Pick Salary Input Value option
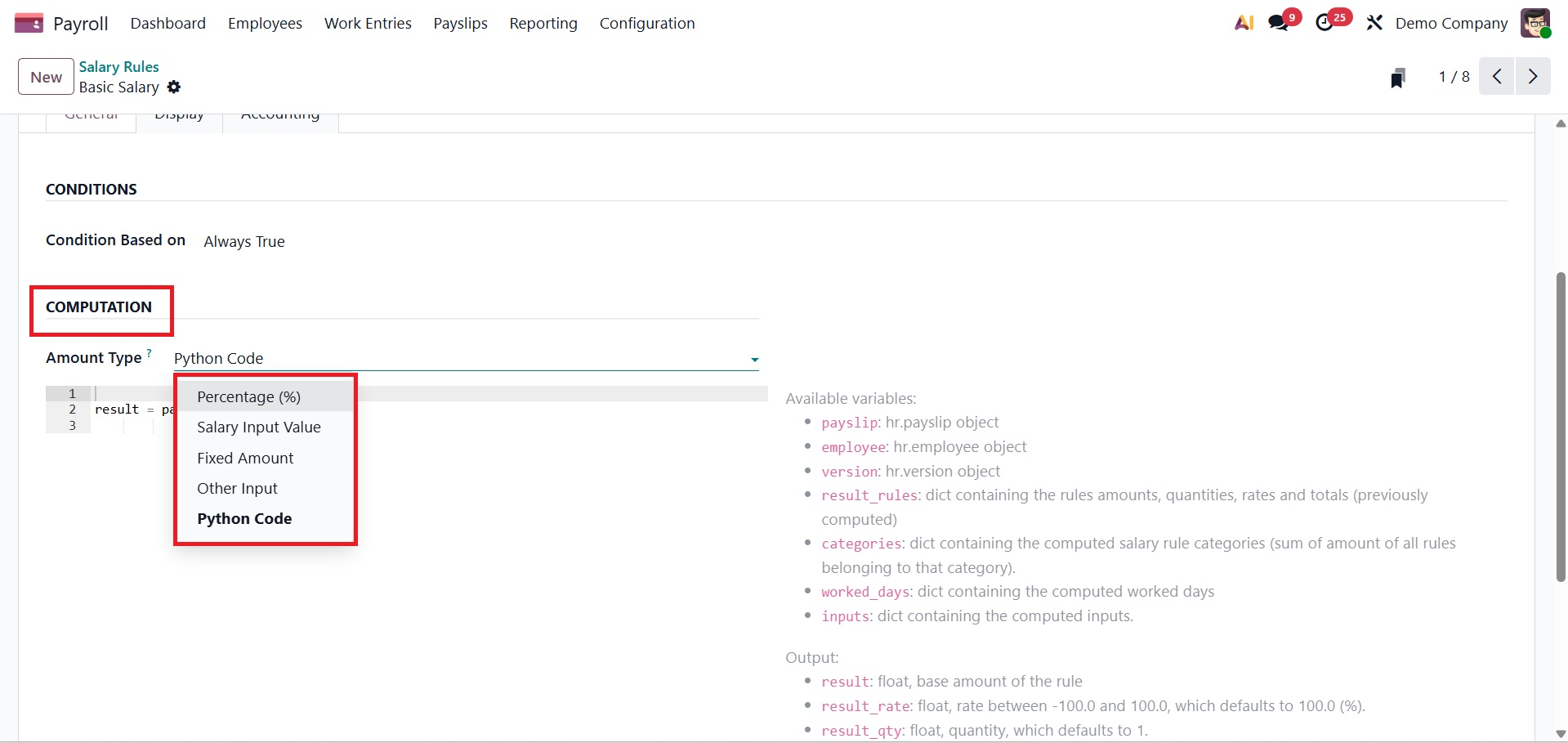 click(x=258, y=427)
